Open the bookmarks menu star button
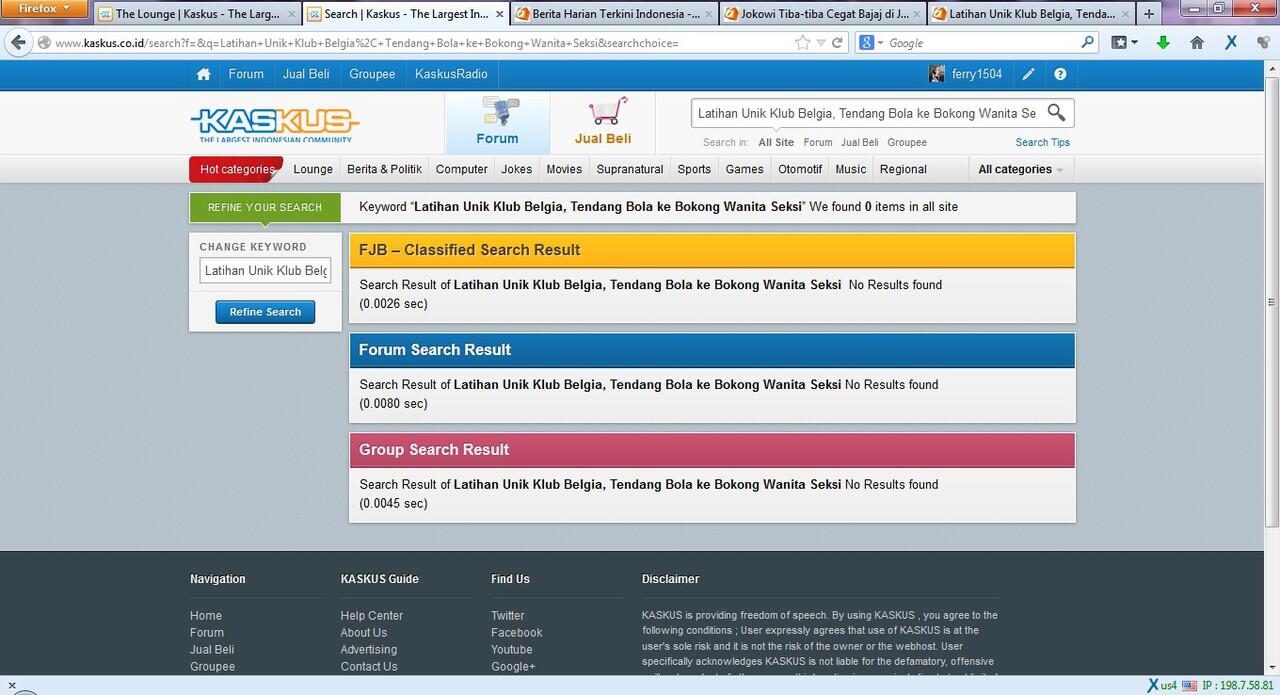Image resolution: width=1280 pixels, height=695 pixels. (x=1125, y=43)
